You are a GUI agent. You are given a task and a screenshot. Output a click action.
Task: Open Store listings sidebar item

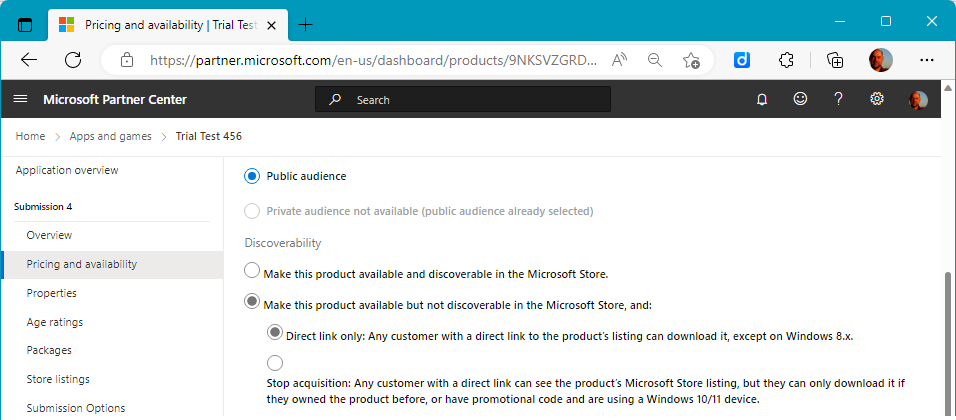coord(58,379)
